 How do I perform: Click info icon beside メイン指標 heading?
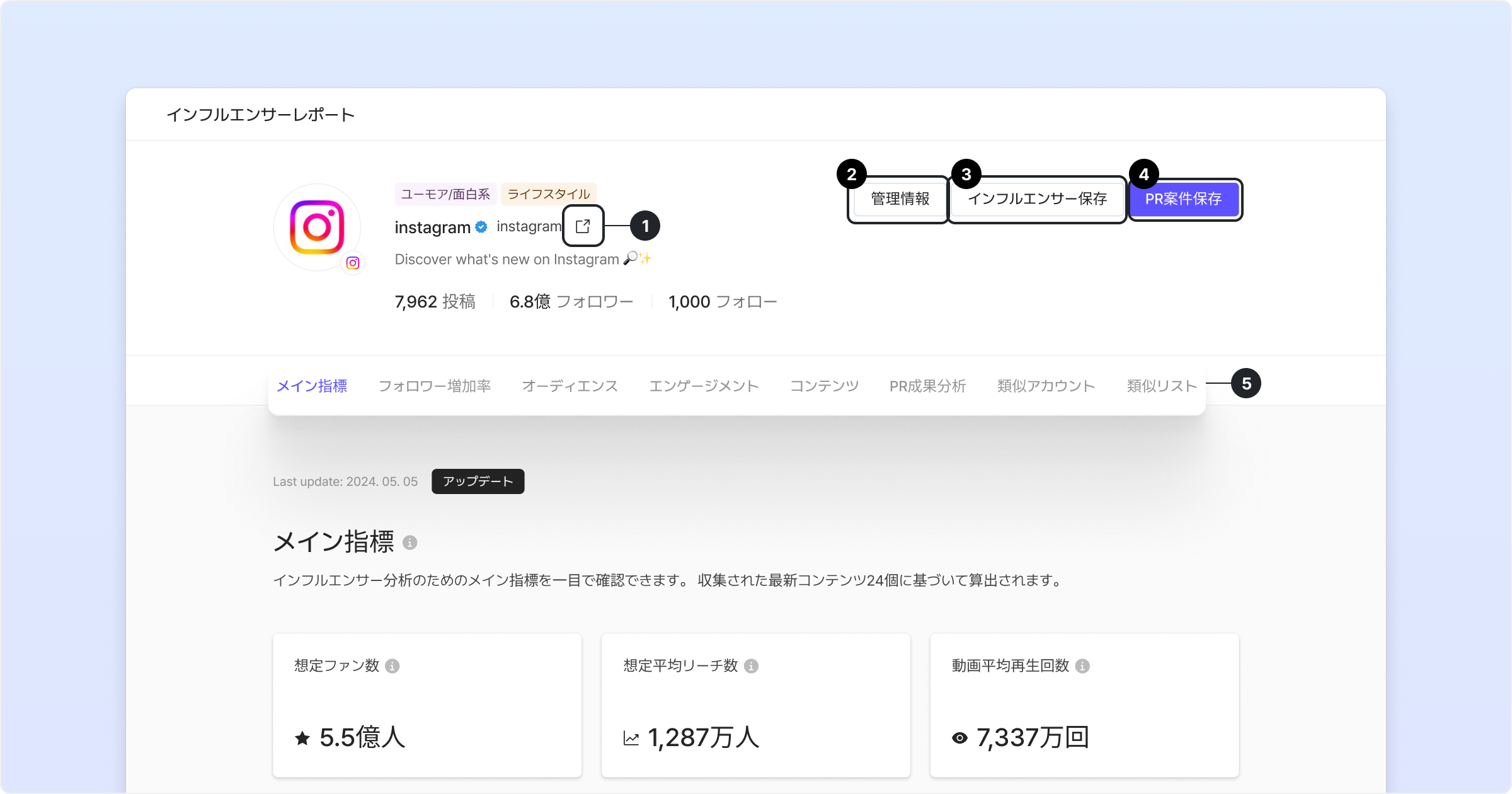click(x=409, y=543)
